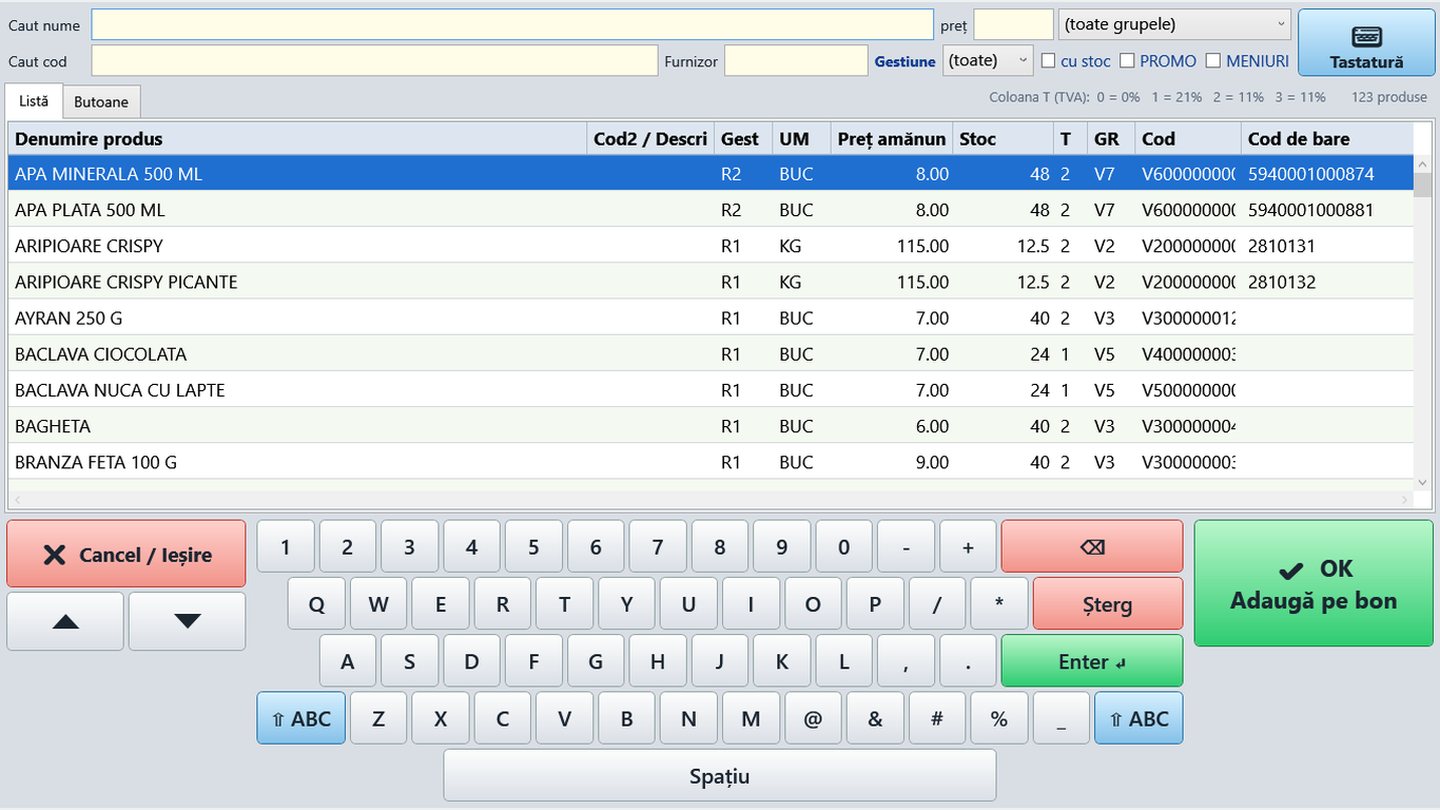Enable the 'cu stoc' checkbox
The height and width of the screenshot is (810, 1440).
[1048, 61]
